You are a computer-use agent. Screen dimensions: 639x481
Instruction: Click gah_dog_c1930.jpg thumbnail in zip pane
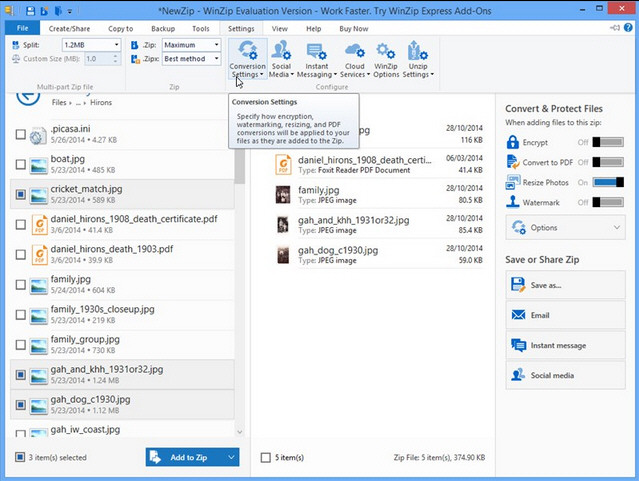pyautogui.click(x=283, y=255)
